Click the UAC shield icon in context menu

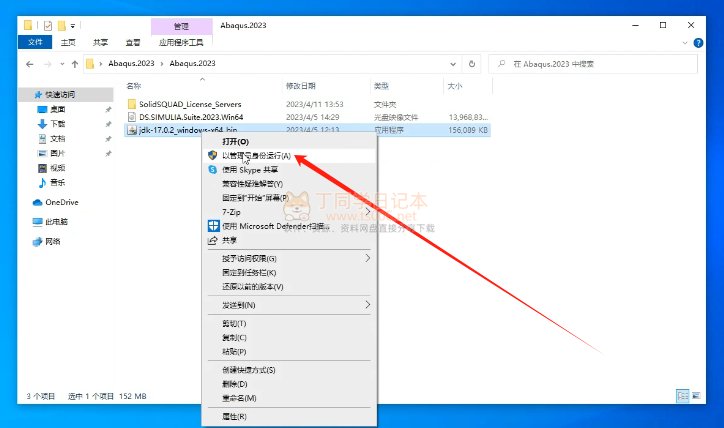(x=212, y=156)
